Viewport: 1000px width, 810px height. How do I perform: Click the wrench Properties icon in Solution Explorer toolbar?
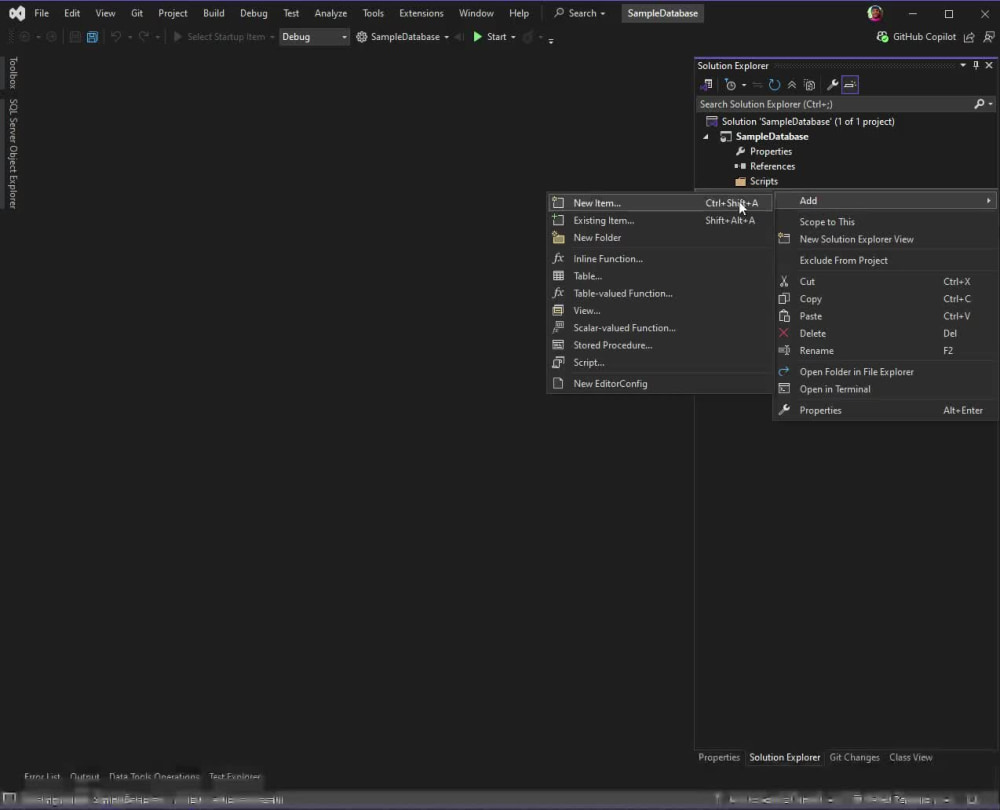pyautogui.click(x=832, y=85)
